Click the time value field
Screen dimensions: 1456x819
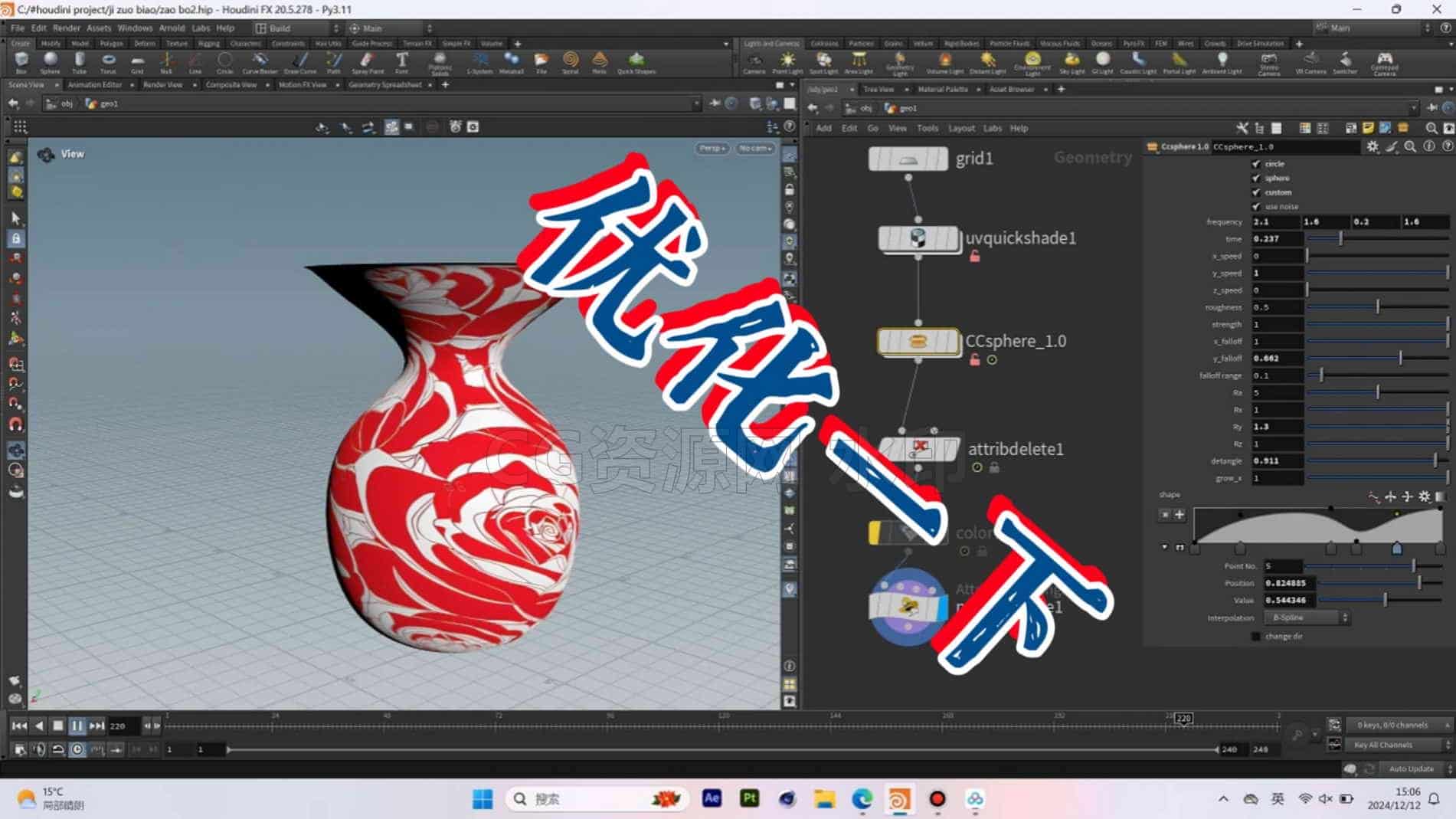1277,239
